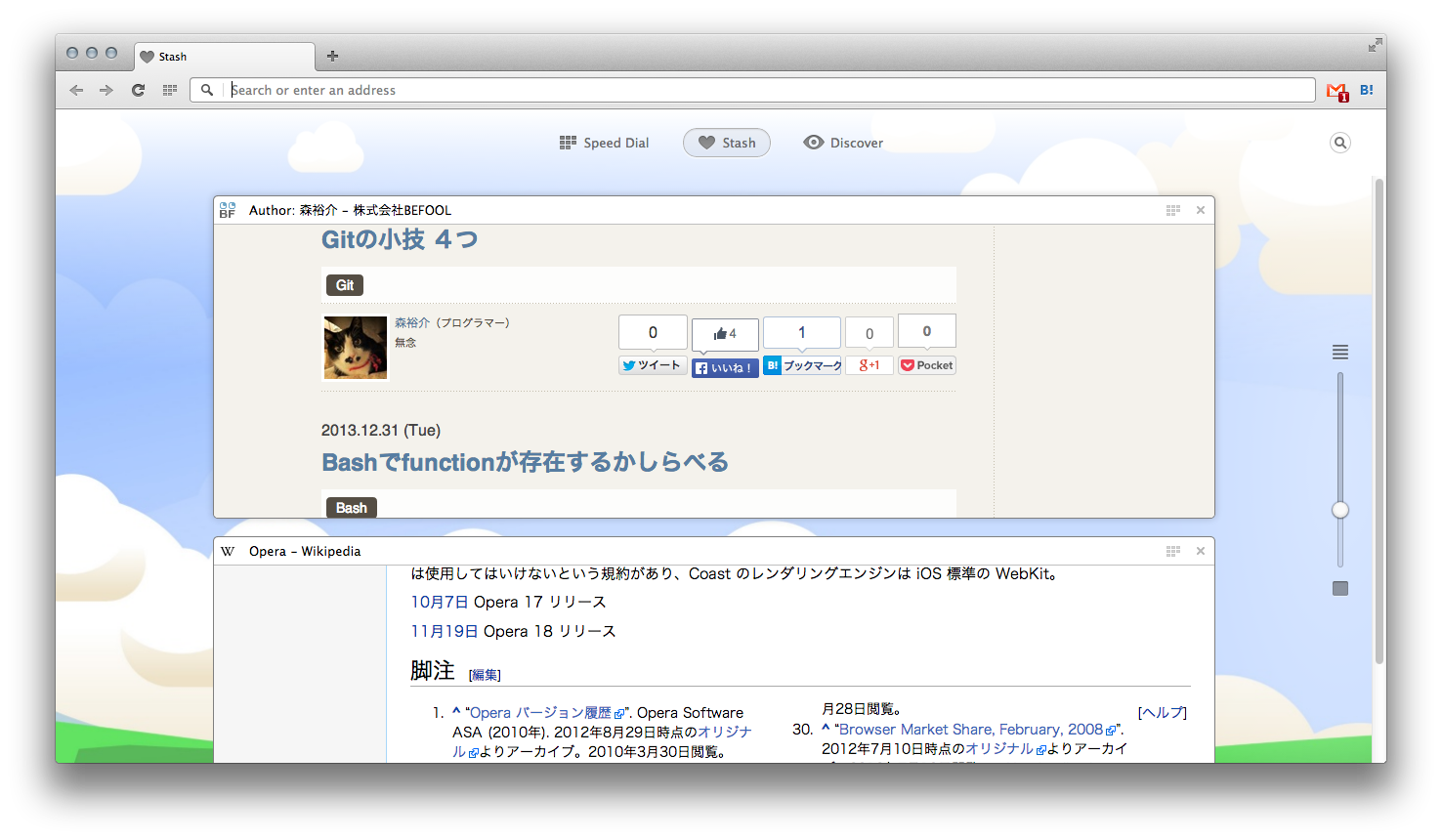This screenshot has height=840, width=1442.
Task: Open the Opera バージョン履歴 reference link
Action: [547, 713]
